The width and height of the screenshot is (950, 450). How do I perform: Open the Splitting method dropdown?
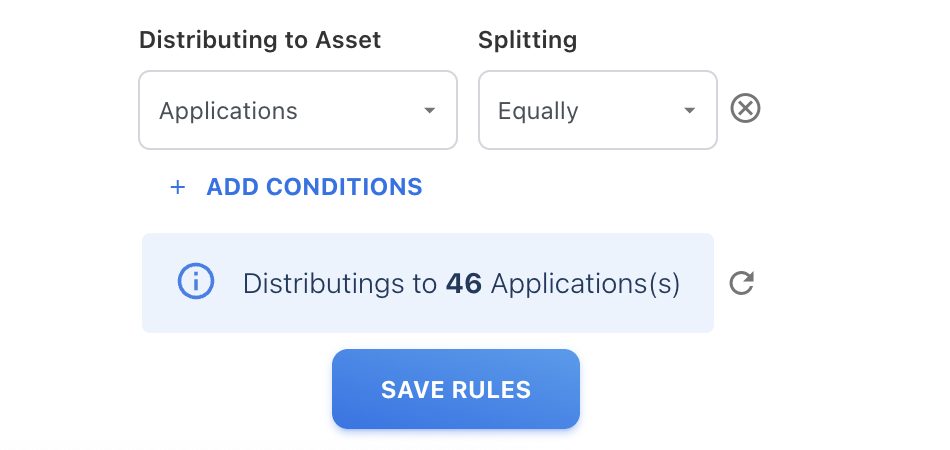(x=597, y=110)
